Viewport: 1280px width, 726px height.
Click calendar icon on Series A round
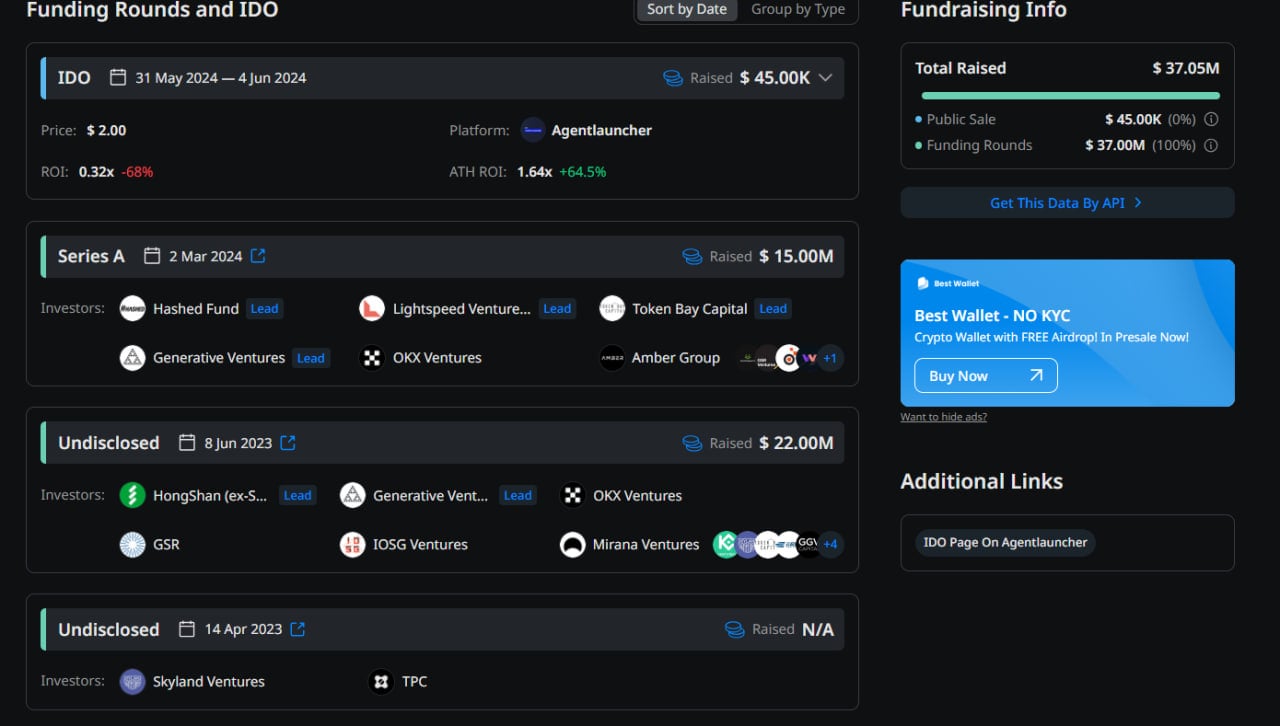152,256
